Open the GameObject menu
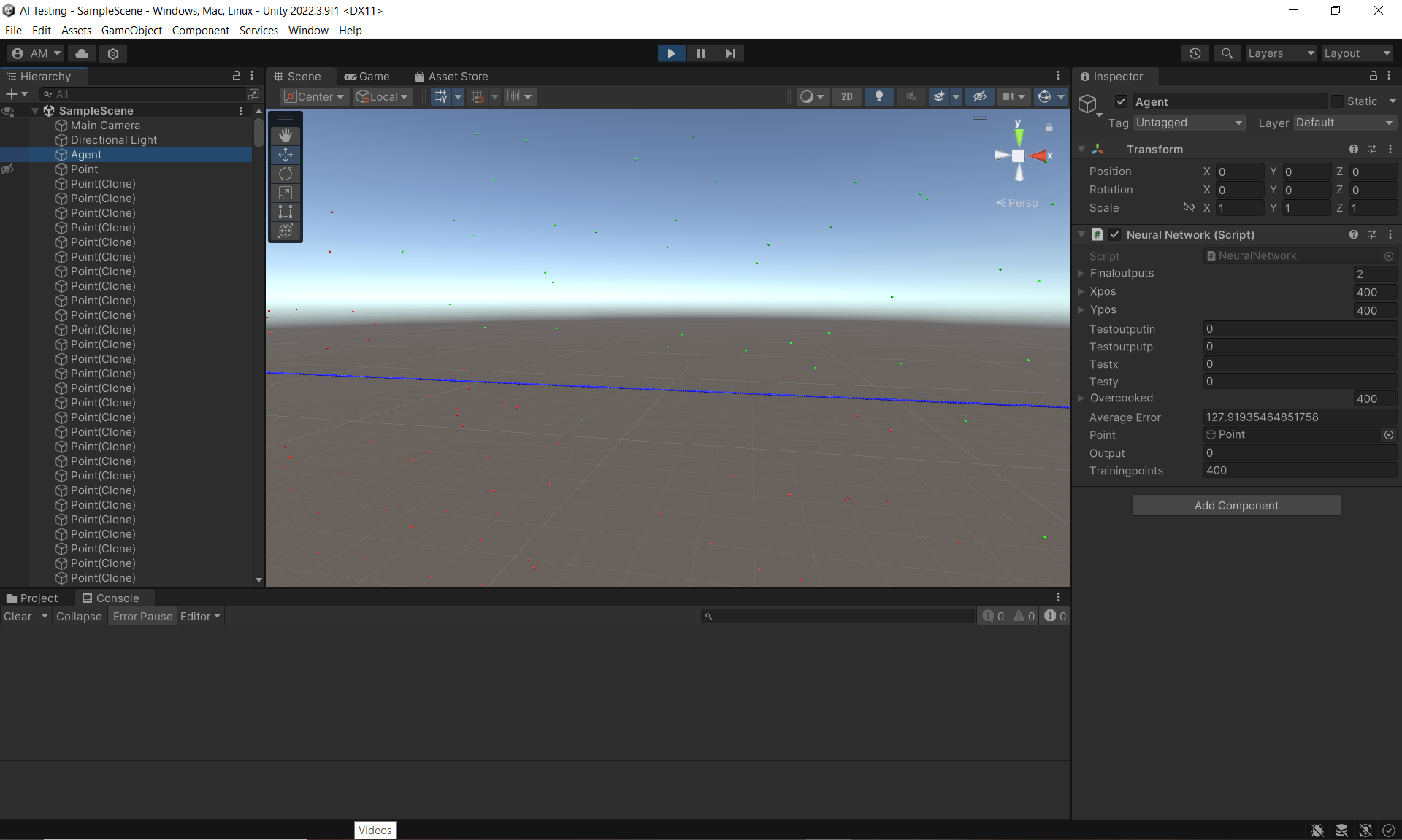Viewport: 1402px width, 840px height. pyautogui.click(x=131, y=30)
